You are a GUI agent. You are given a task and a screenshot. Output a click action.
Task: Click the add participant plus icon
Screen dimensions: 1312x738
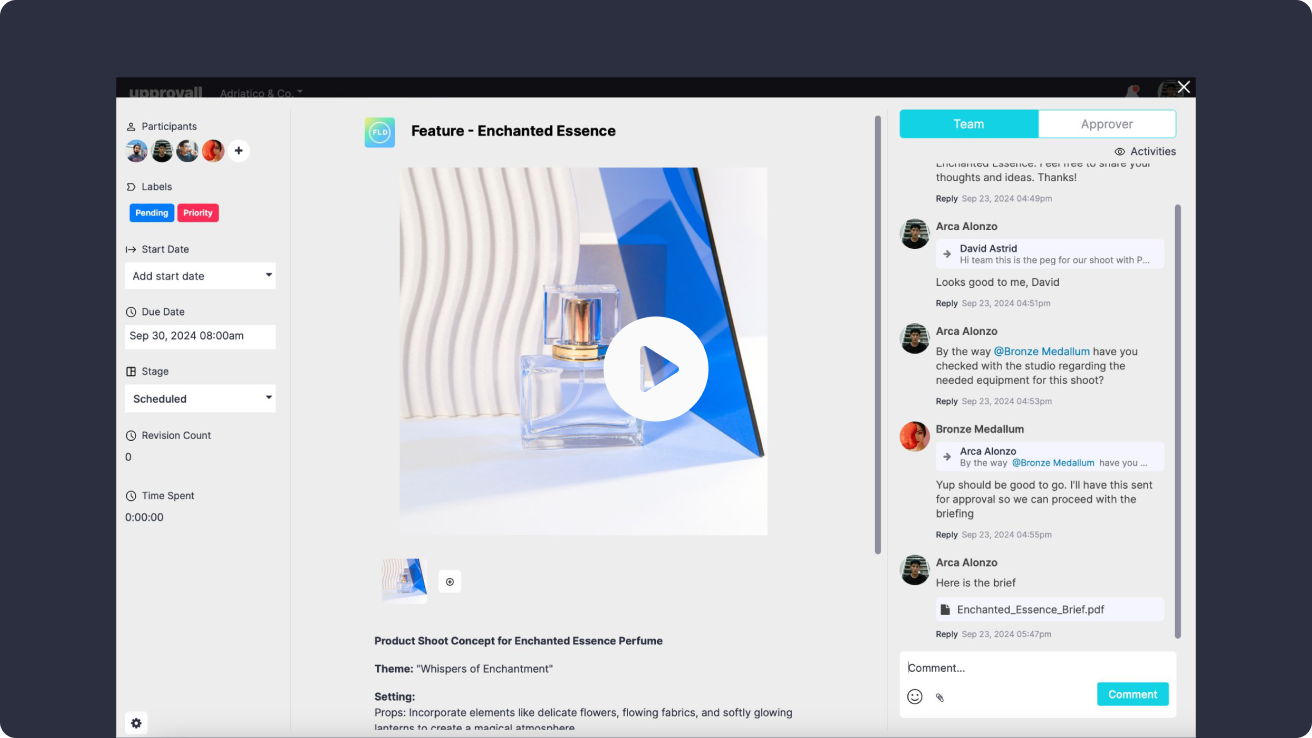[238, 151]
